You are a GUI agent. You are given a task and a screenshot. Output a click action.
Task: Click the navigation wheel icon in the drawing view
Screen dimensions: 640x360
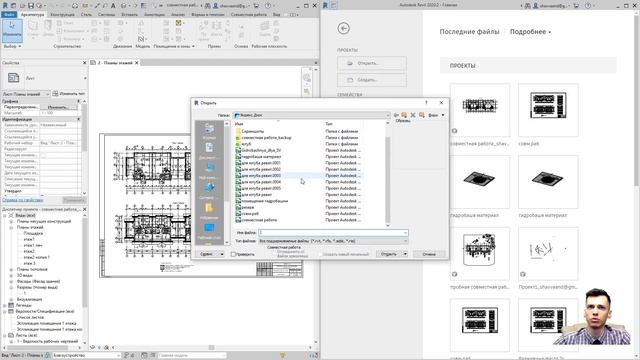coord(307,78)
